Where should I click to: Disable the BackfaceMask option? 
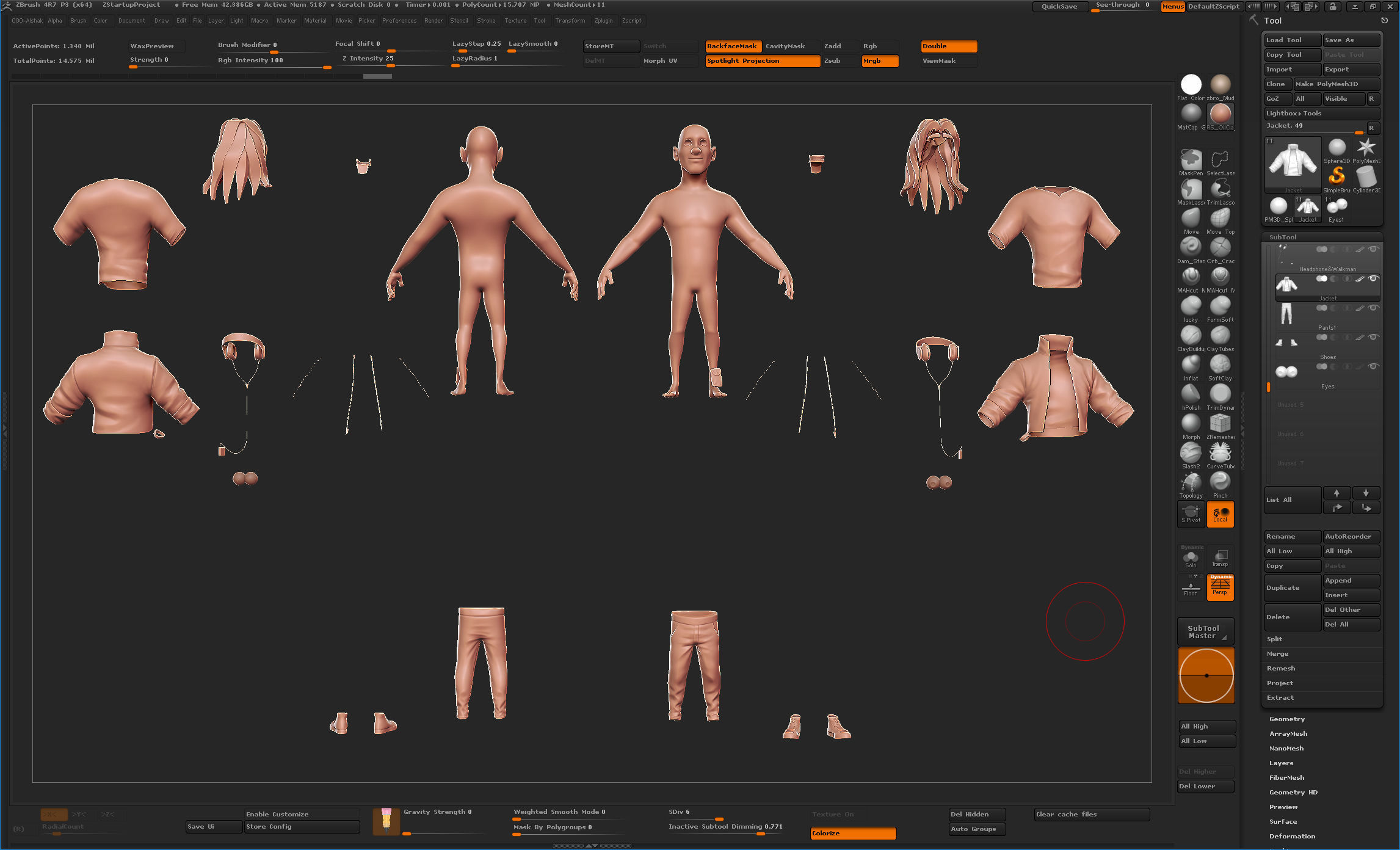732,46
